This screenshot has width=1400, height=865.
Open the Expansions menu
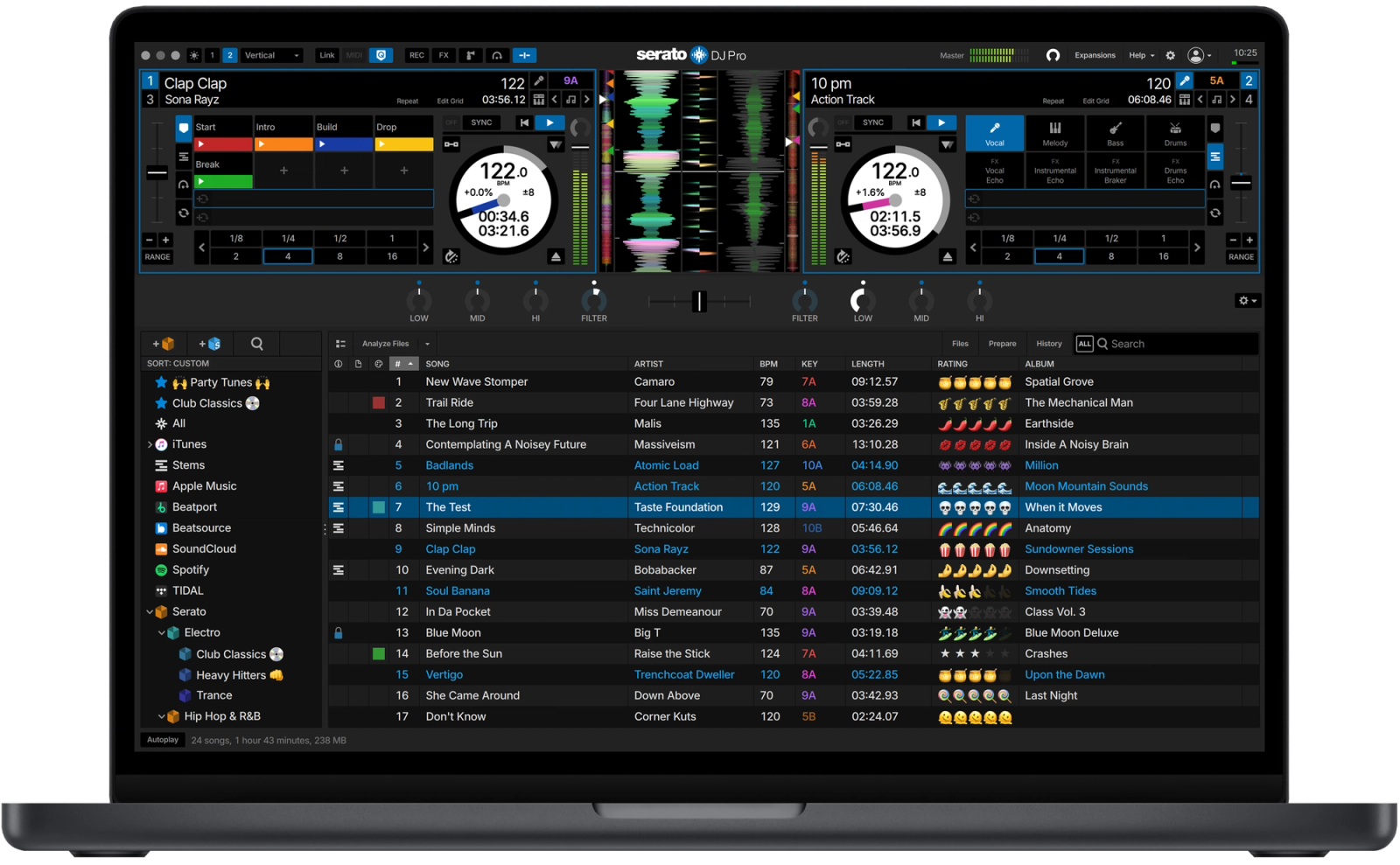coord(1095,55)
